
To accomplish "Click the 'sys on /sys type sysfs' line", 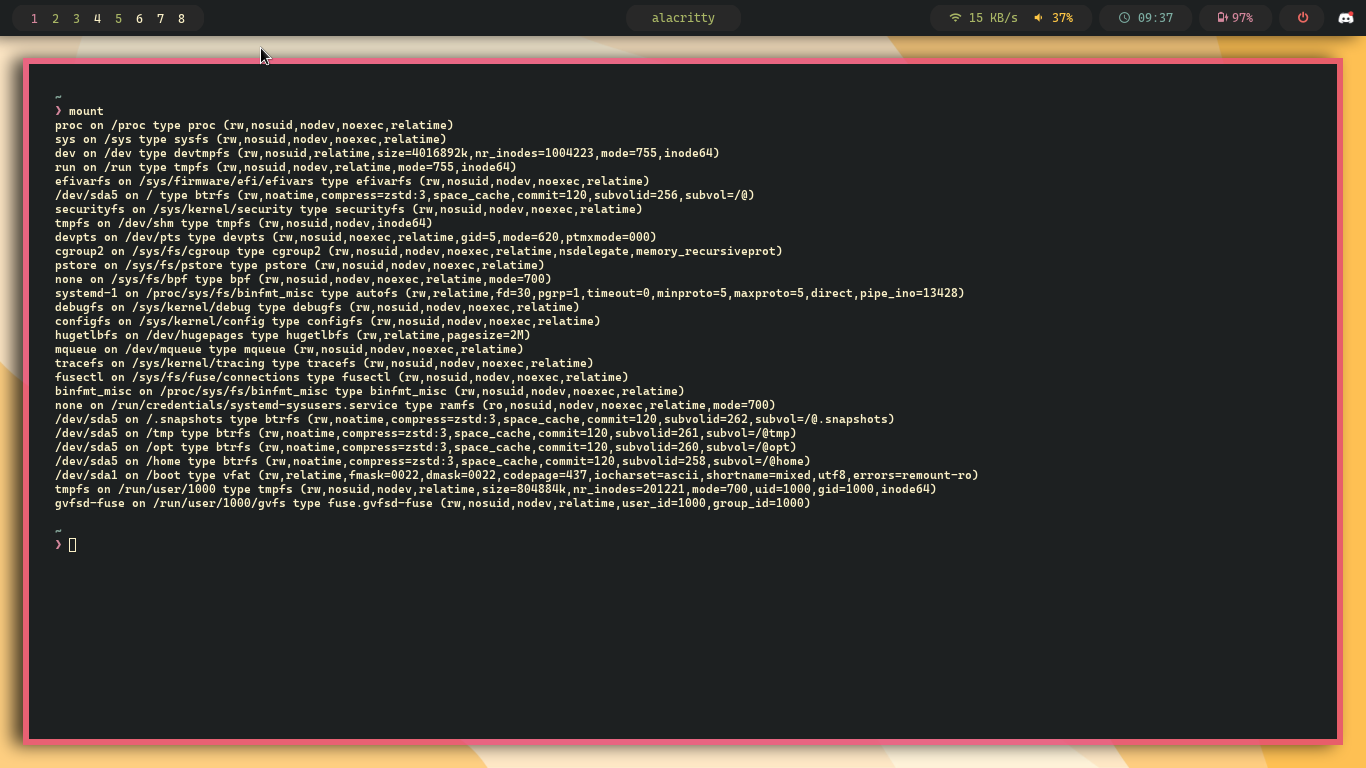I will pyautogui.click(x=251, y=139).
